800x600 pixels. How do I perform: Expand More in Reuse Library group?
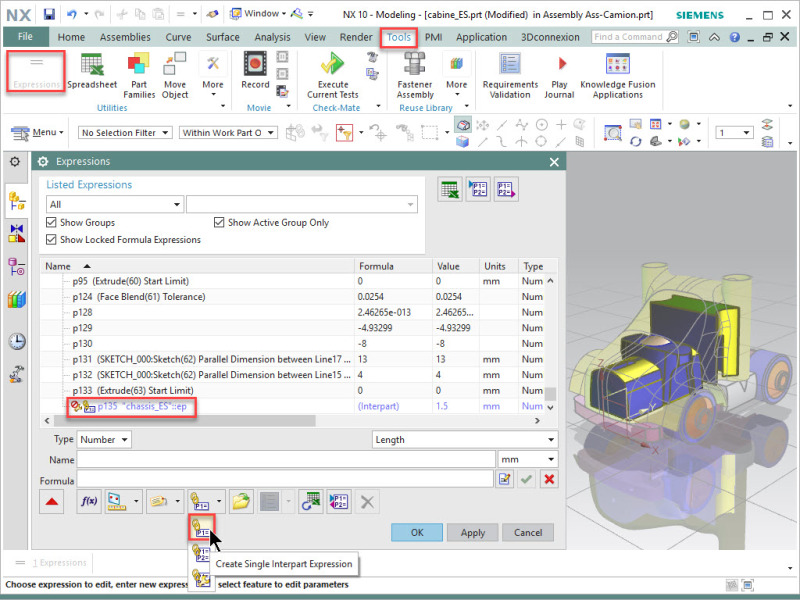[457, 77]
